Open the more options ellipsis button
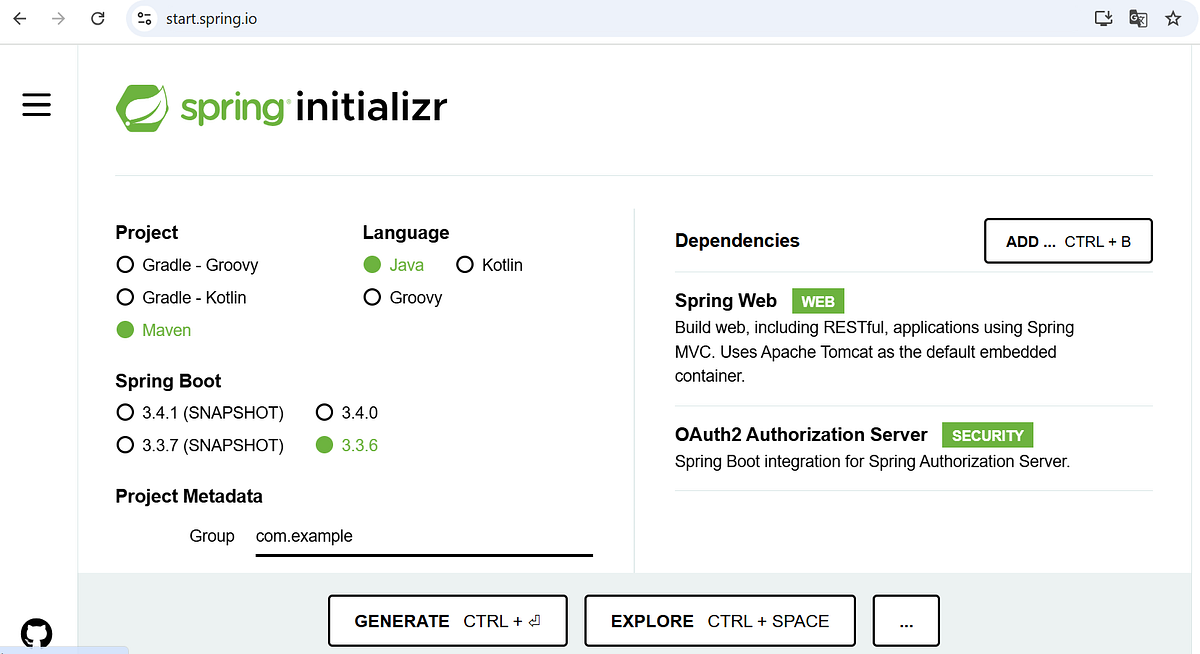The height and width of the screenshot is (654, 1200). (x=906, y=621)
